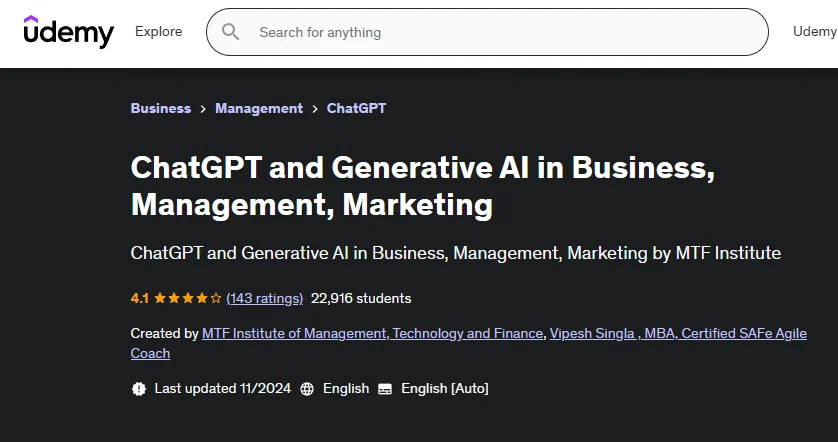Click the course title heading
This screenshot has height=442, width=838.
[x=423, y=186]
